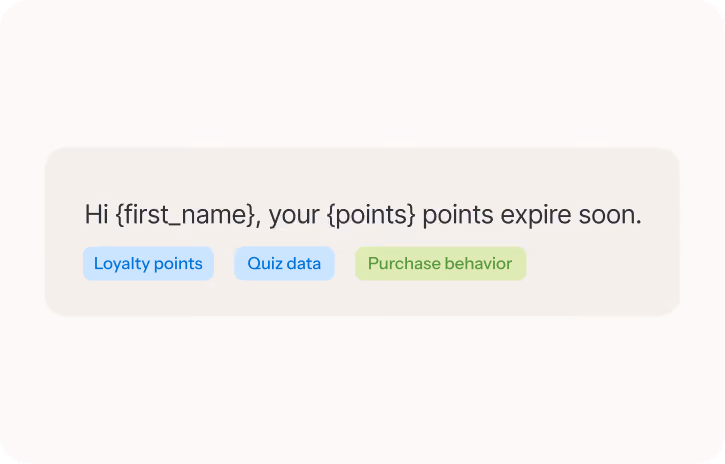Click the light background above the message card
725x464 pixels.
tap(362, 74)
